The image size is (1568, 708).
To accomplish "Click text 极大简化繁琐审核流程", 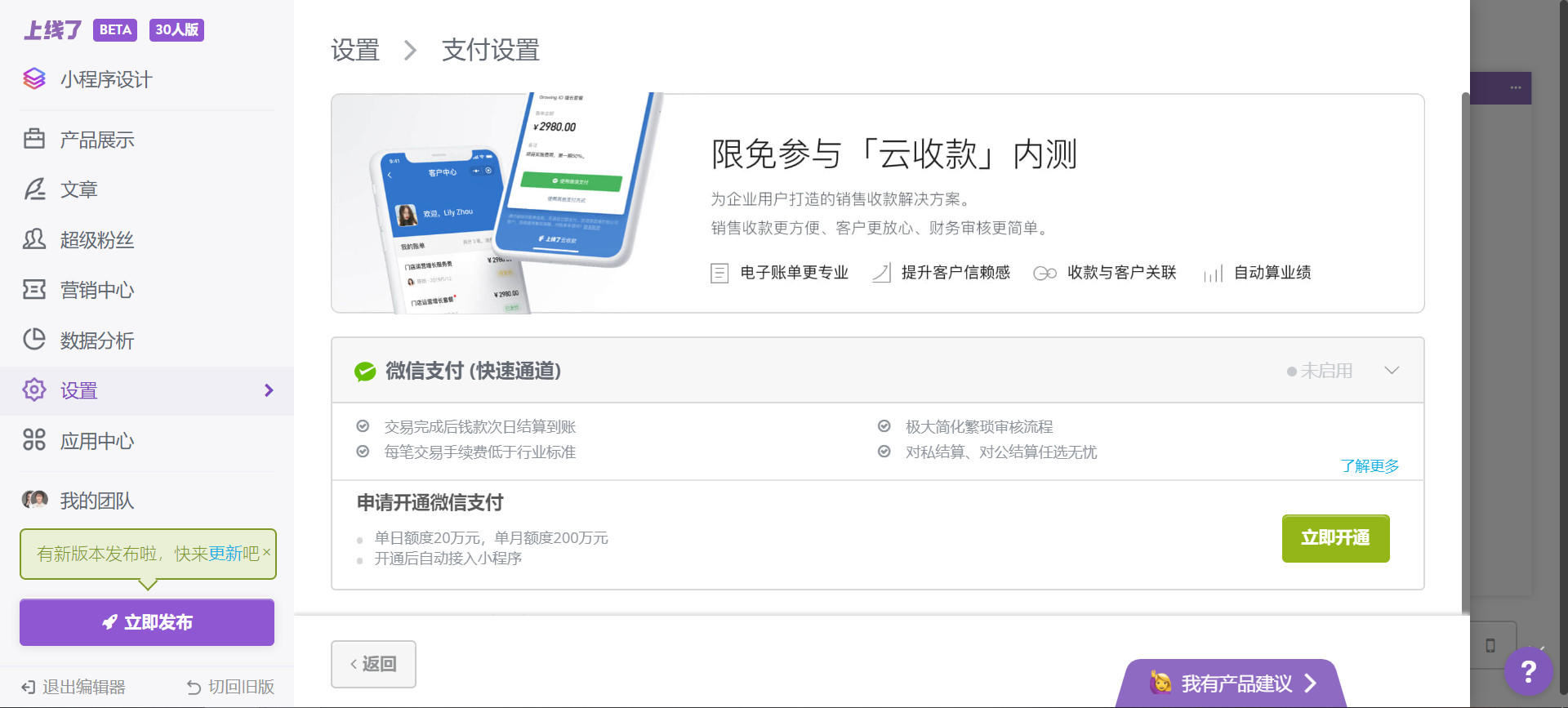I will coord(979,426).
